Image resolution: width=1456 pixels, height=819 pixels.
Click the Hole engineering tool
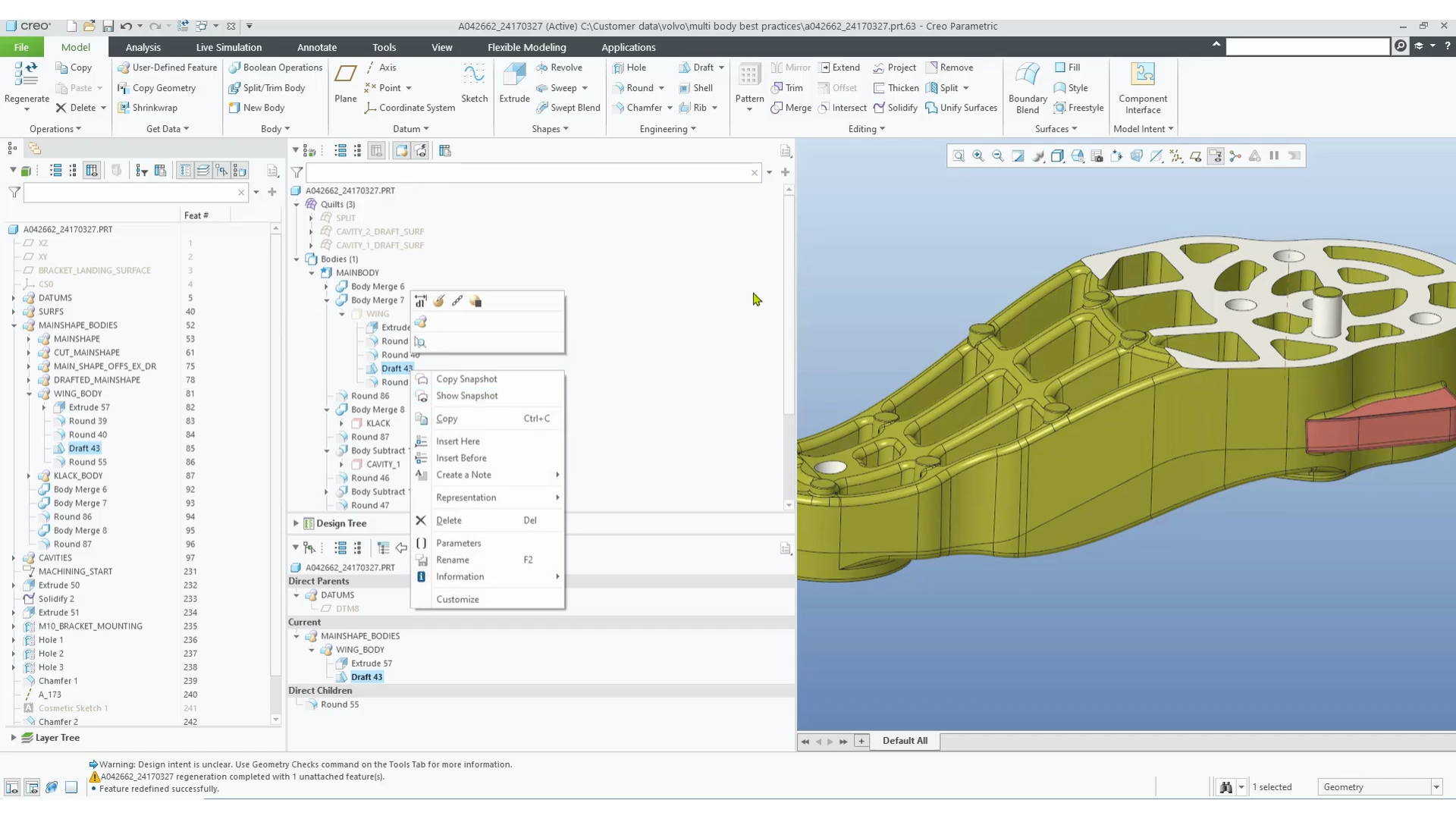pyautogui.click(x=629, y=67)
